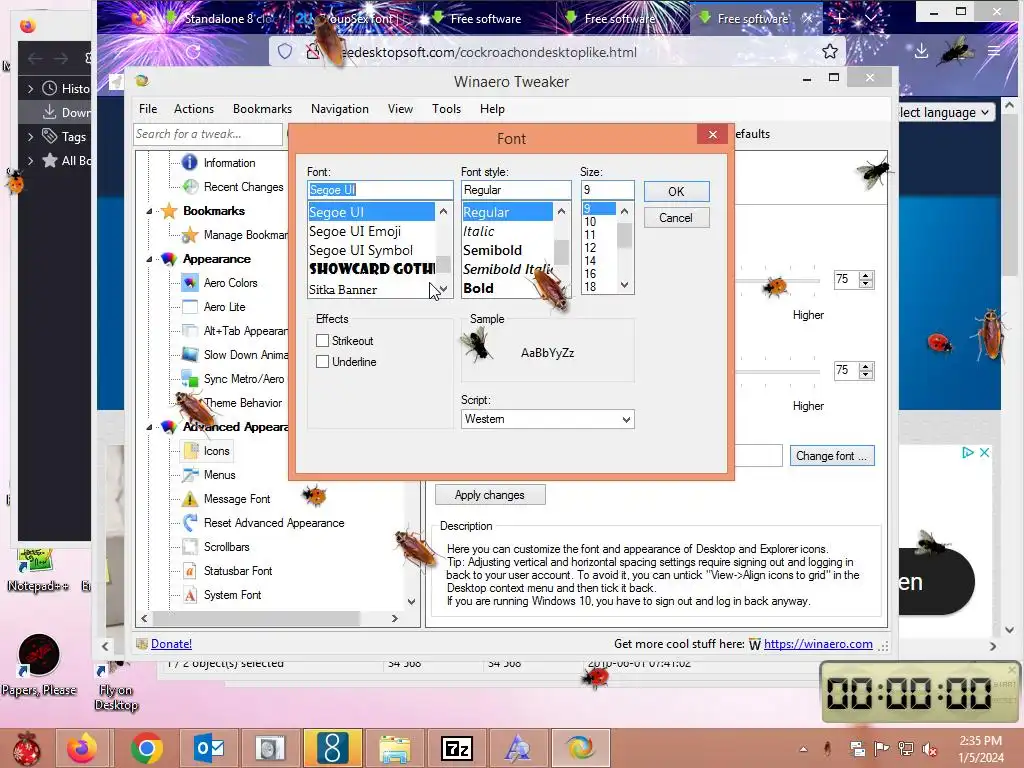Open the File menu
This screenshot has height=768, width=1024.
pyautogui.click(x=148, y=109)
